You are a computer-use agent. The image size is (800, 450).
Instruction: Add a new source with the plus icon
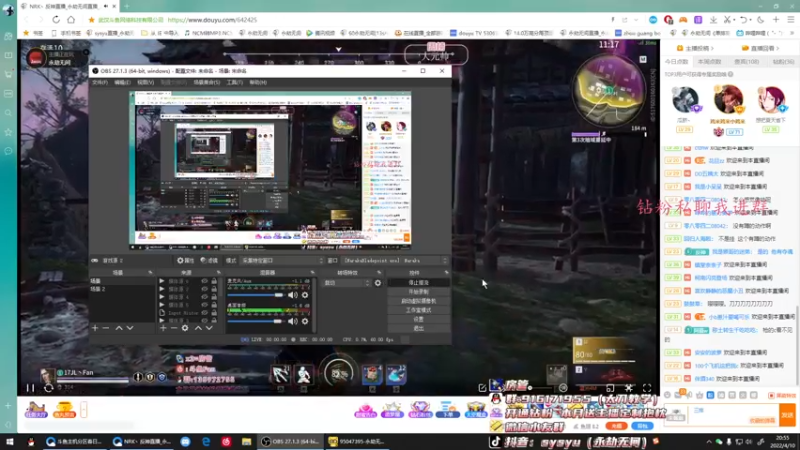tap(163, 328)
